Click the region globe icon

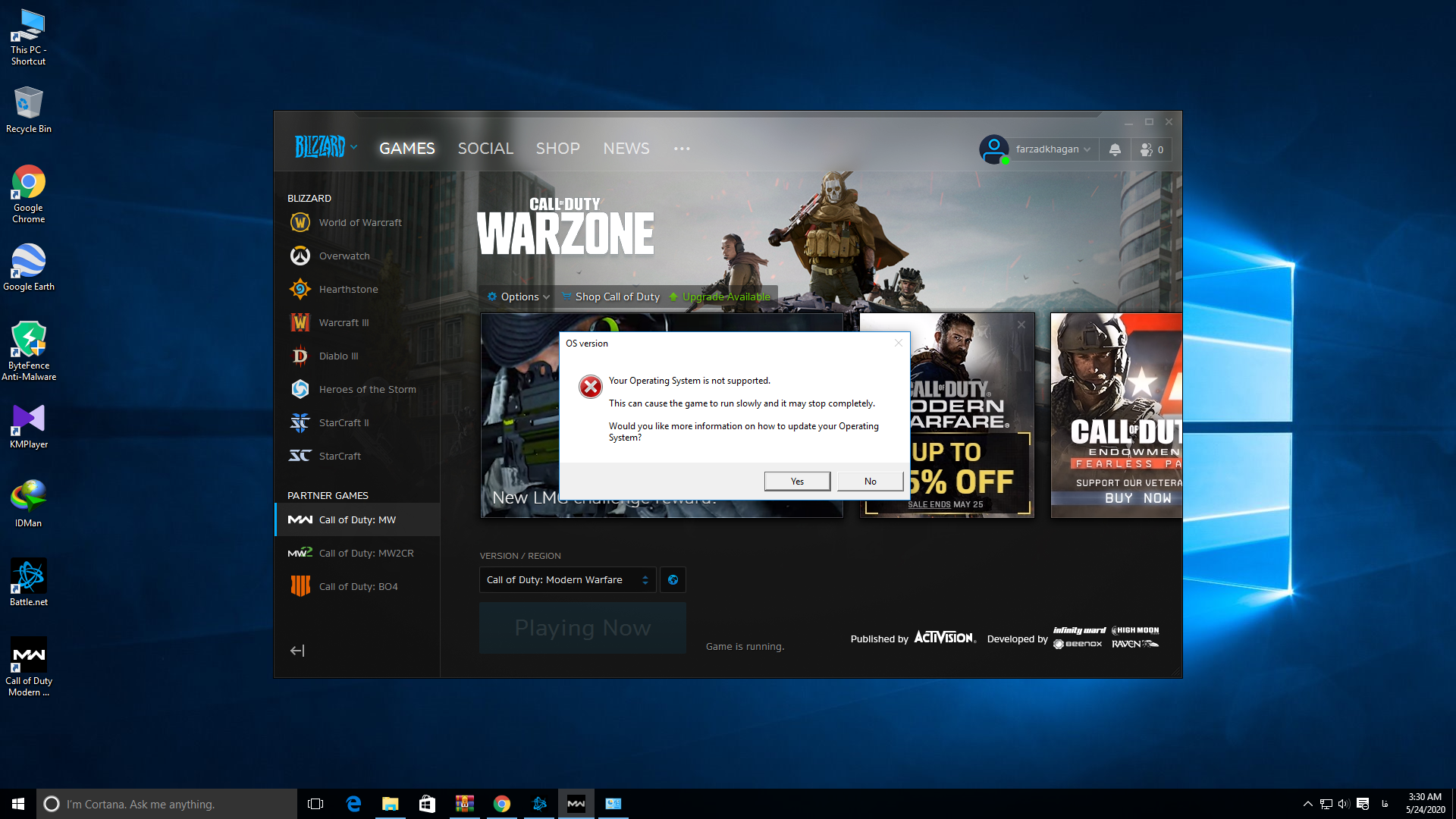pos(673,579)
